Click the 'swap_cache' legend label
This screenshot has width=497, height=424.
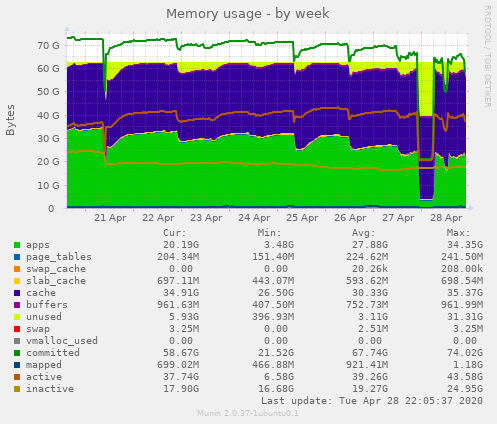[56, 269]
